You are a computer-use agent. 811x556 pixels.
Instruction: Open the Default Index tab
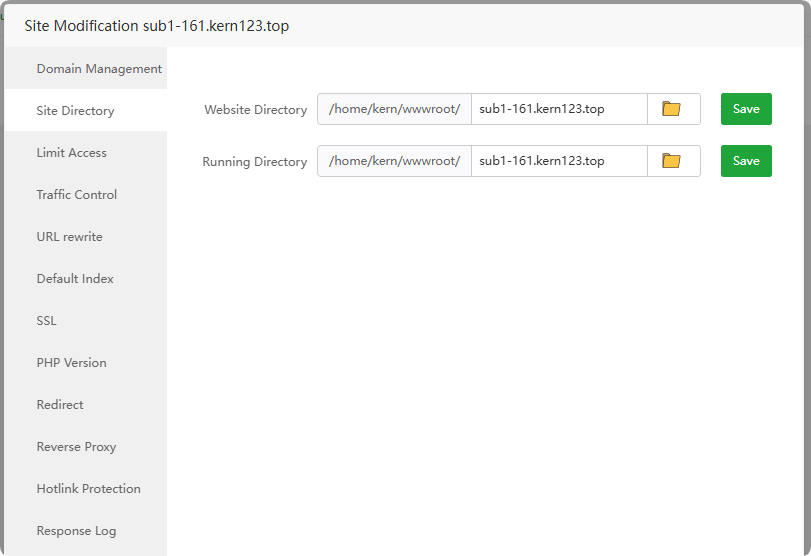86,278
